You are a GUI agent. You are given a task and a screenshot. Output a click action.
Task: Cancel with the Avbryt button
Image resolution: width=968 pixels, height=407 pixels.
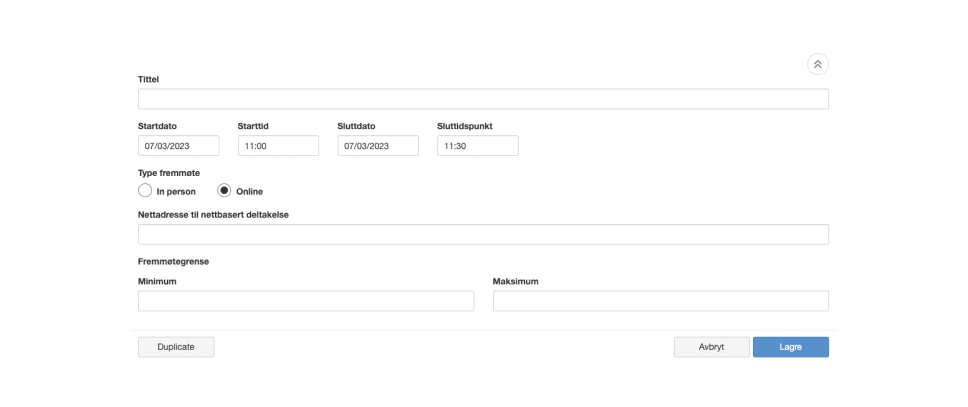[711, 347]
